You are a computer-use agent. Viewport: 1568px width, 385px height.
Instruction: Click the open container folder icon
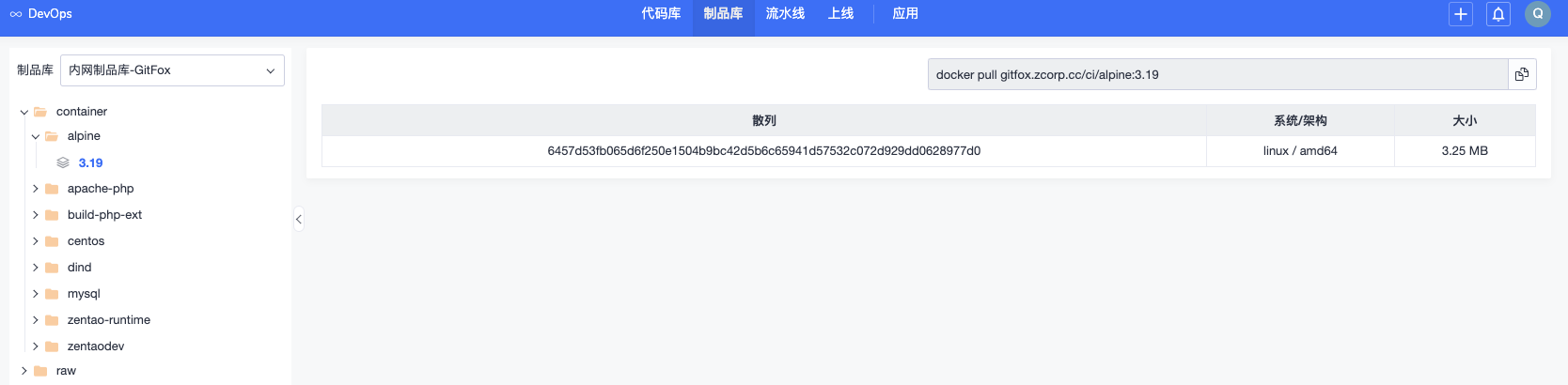pyautogui.click(x=40, y=112)
